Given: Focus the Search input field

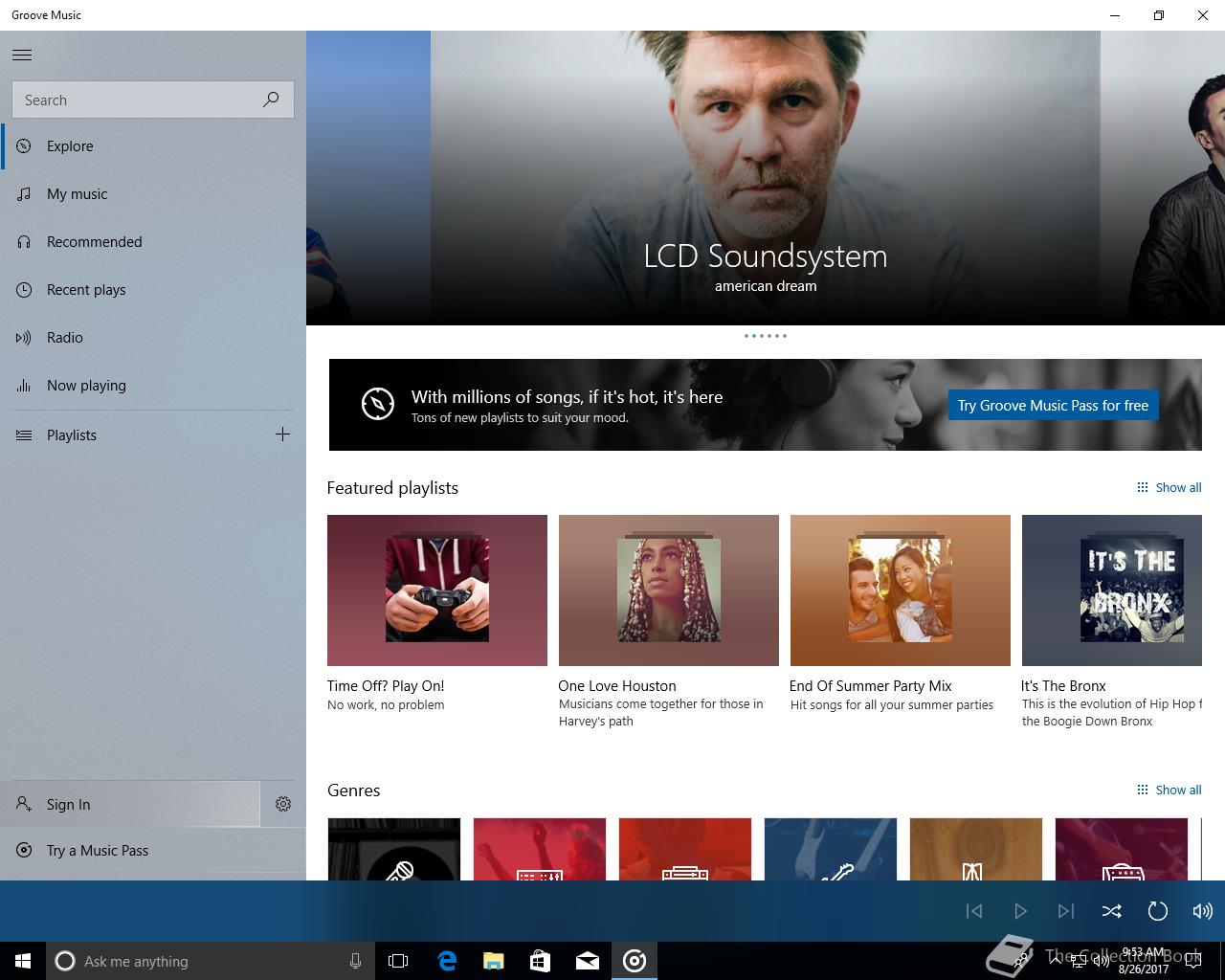Looking at the screenshot, I should 153,100.
